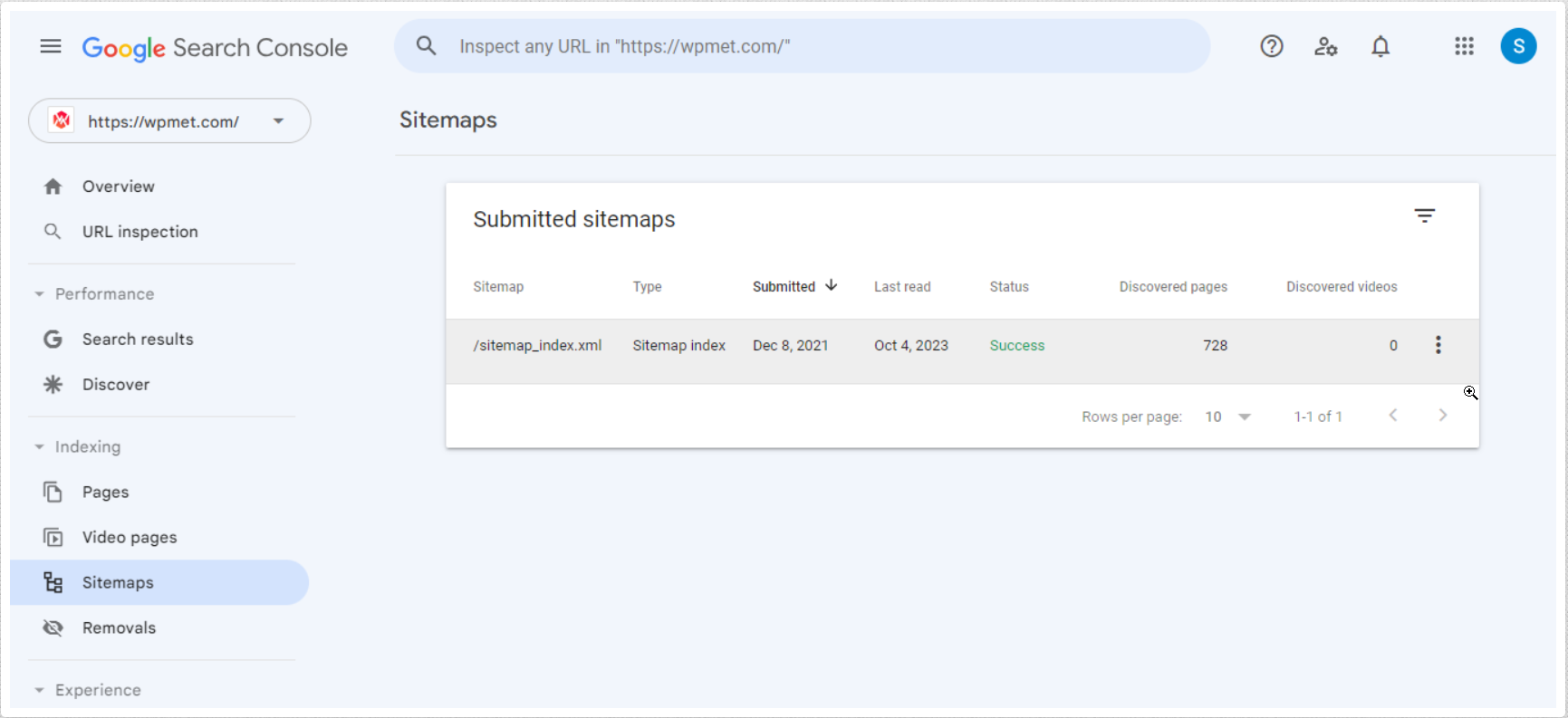
Task: Open users and settings icon
Action: [x=1326, y=46]
